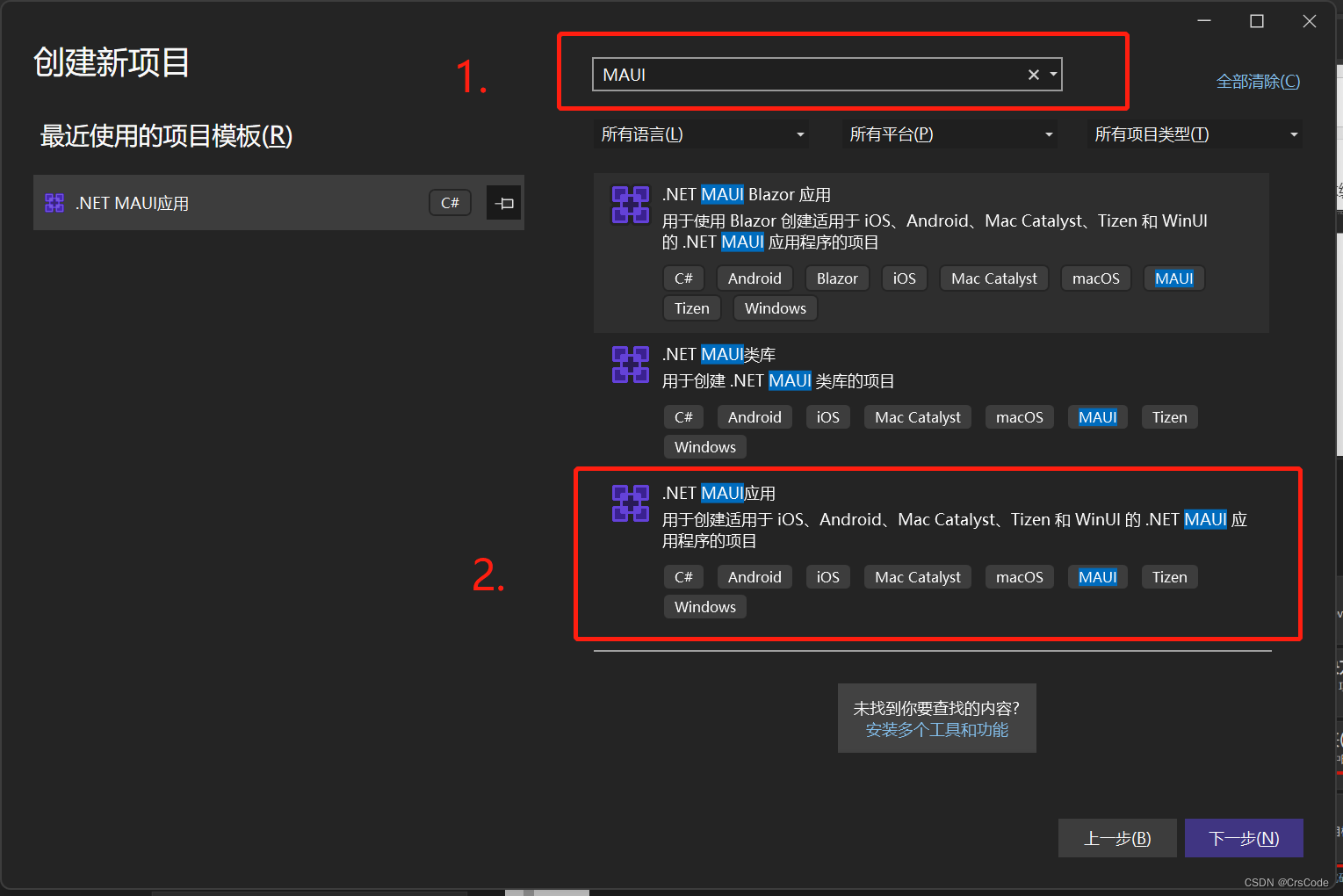This screenshot has width=1343, height=896.
Task: Select the .NET MAUI应用 template title in results
Action: point(718,493)
